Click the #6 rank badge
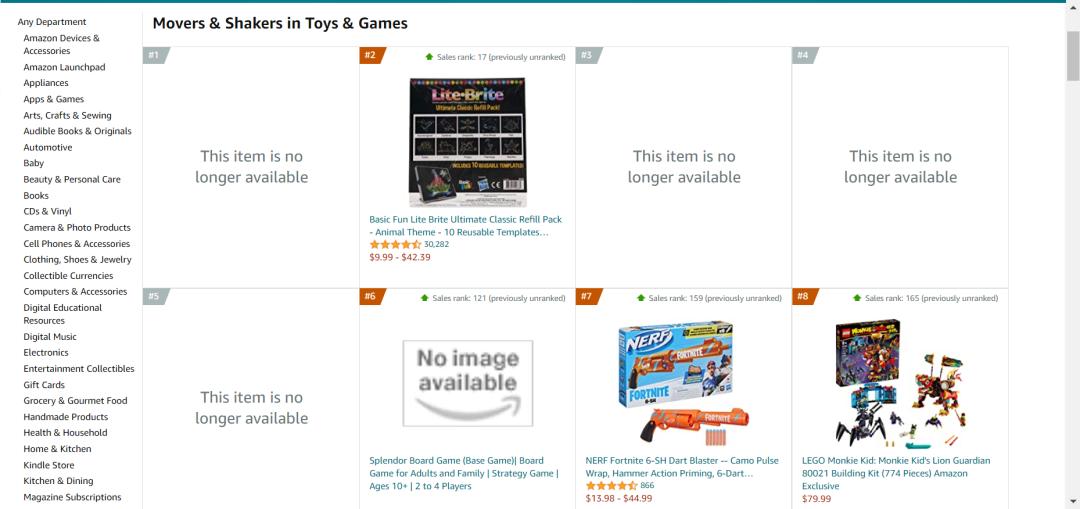Image resolution: width=1080 pixels, height=509 pixels. pyautogui.click(x=372, y=297)
